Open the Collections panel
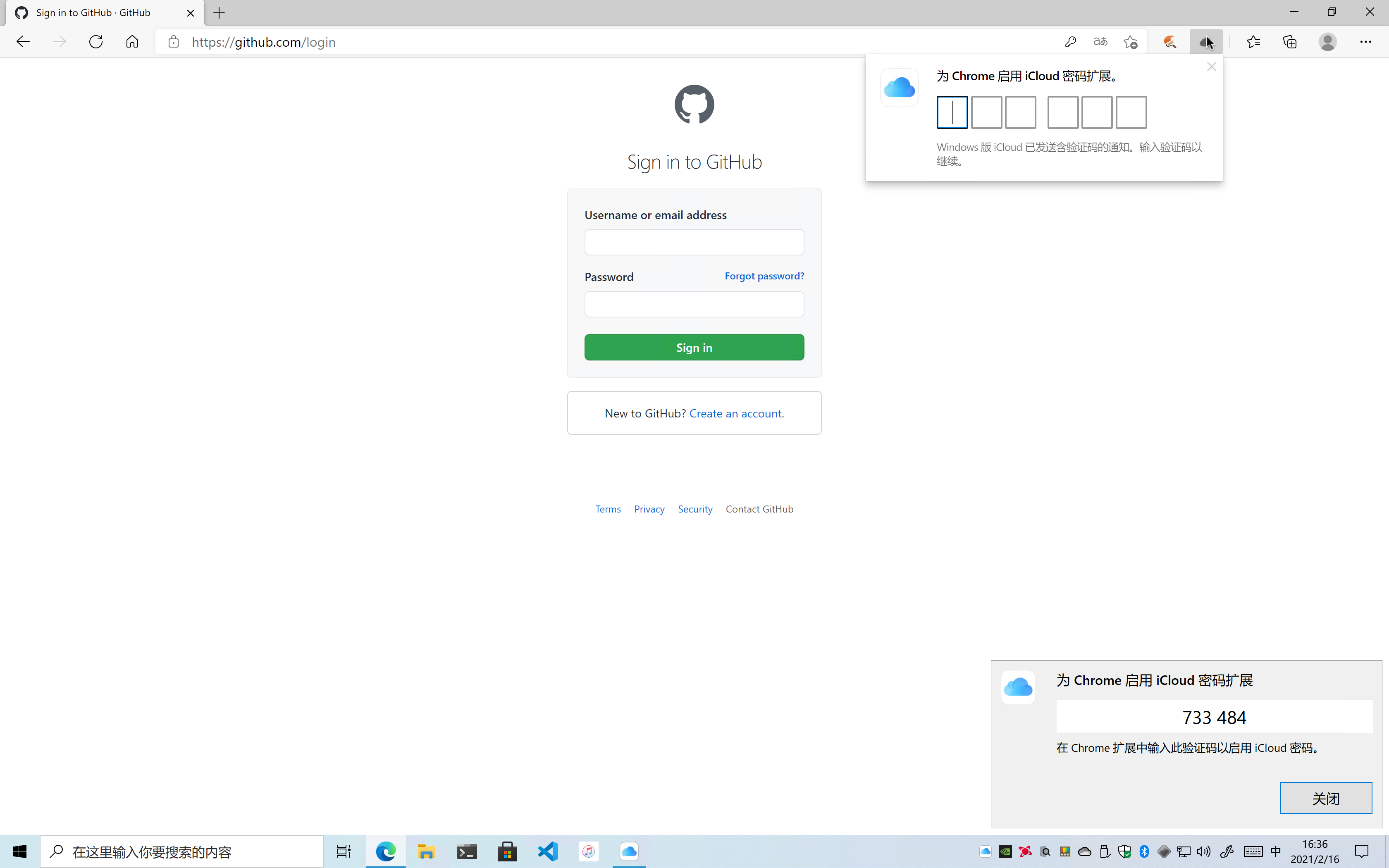Screen dimensions: 1389x868 point(1290,42)
